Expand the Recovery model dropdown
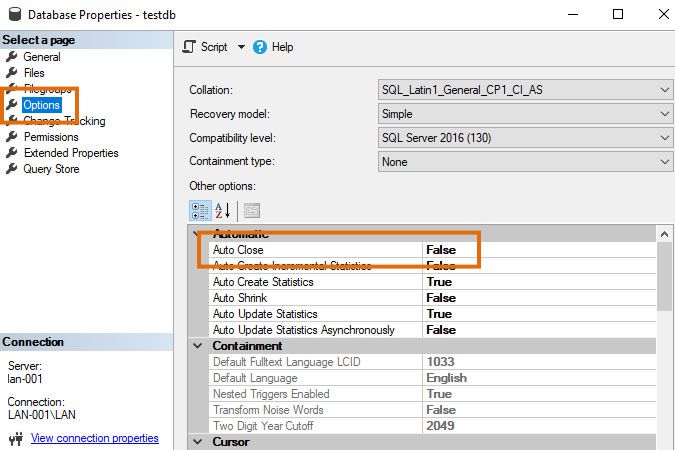This screenshot has height=450, width=675. pyautogui.click(x=665, y=113)
